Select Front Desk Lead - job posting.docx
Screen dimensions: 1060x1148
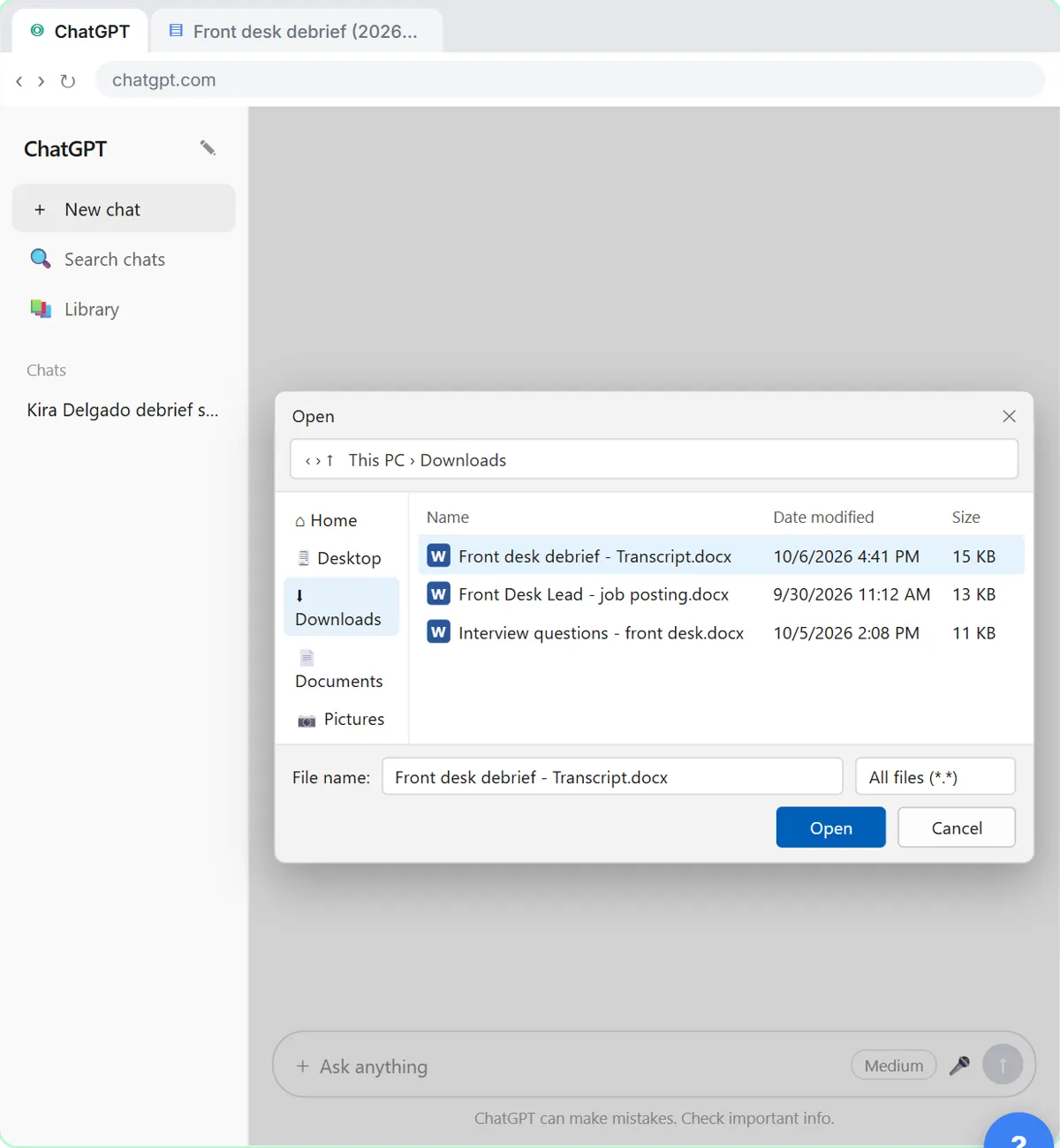594,594
